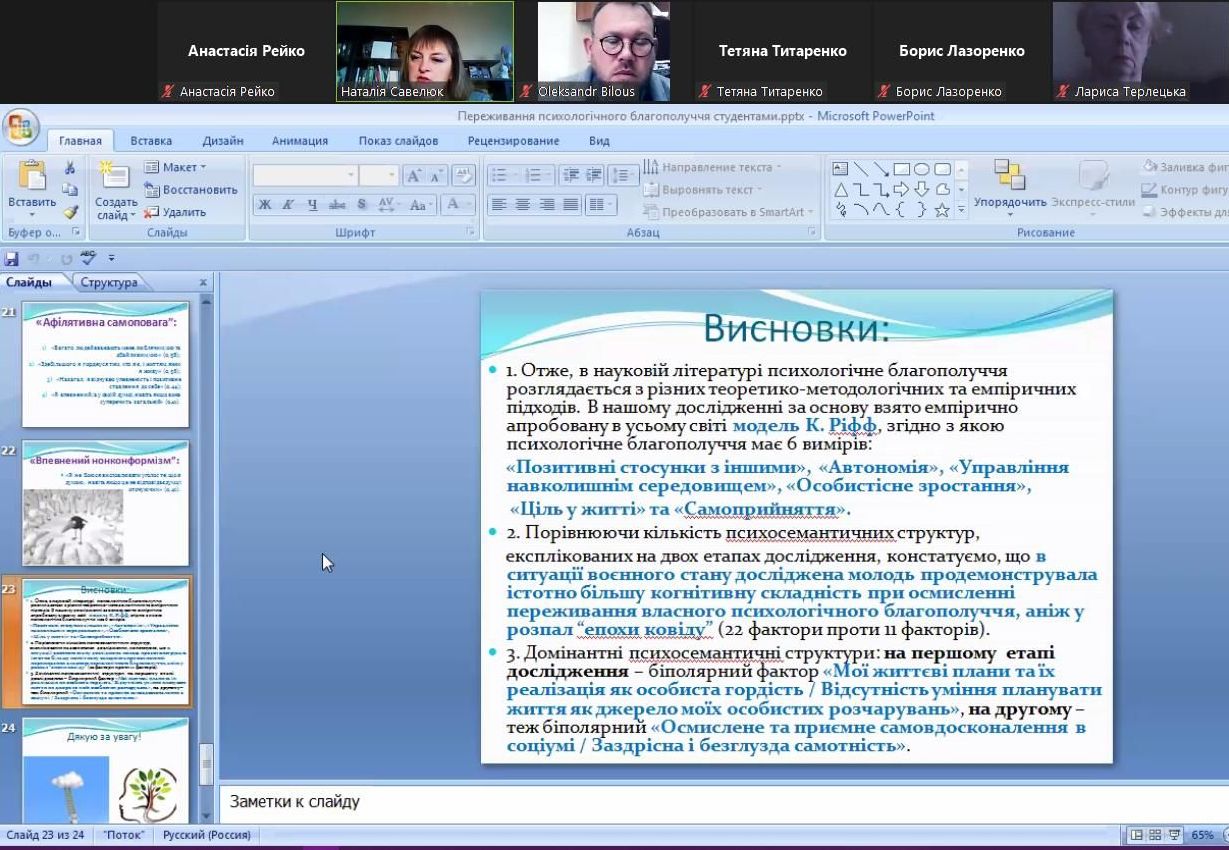Toggle underline (Ч) formatting
Viewport: 1229px width, 850px height.
coord(312,205)
